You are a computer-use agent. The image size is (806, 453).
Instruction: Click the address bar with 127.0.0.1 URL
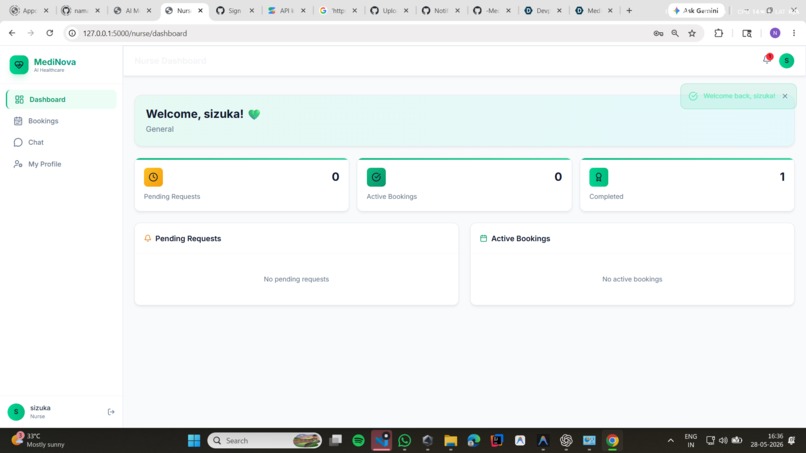[360, 33]
